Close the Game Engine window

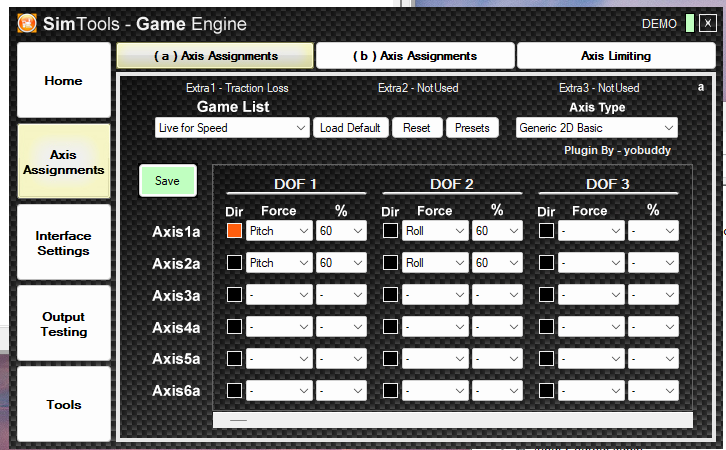[x=708, y=23]
